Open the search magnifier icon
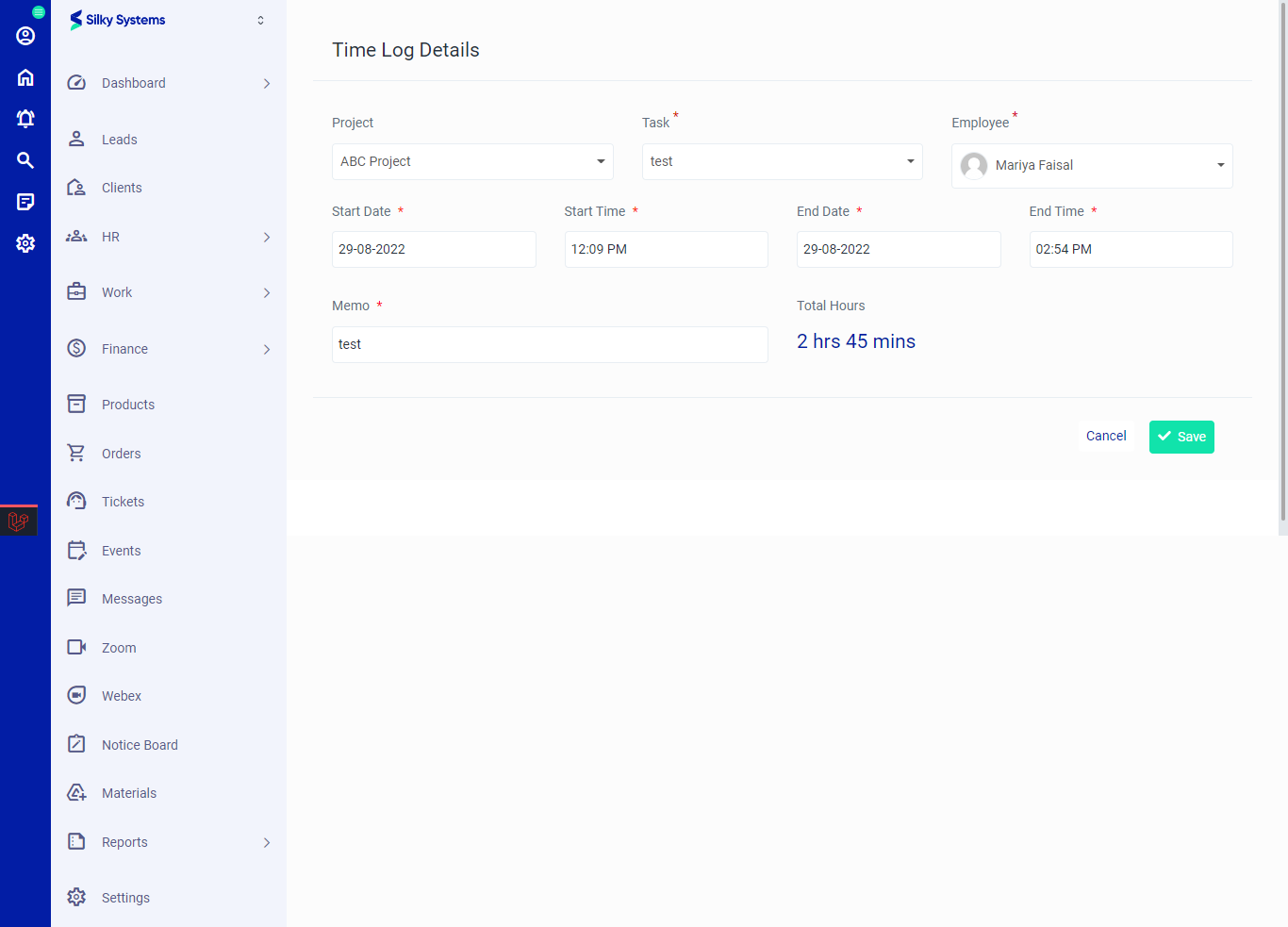This screenshot has height=927, width=1288. pyautogui.click(x=25, y=160)
